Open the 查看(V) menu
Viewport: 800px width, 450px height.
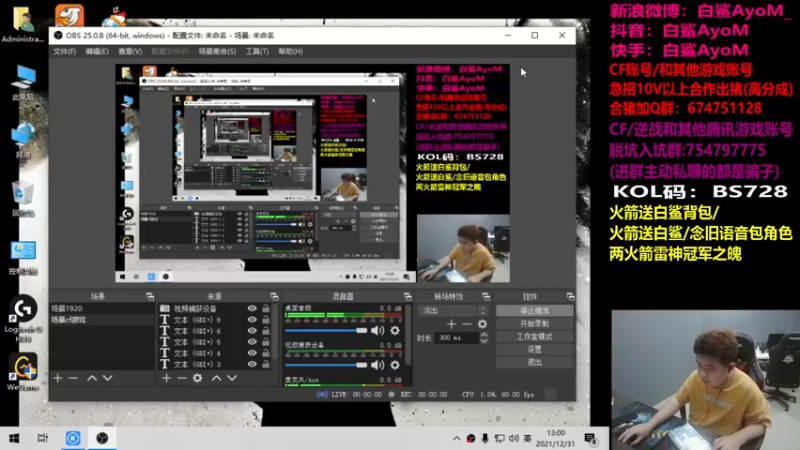click(x=130, y=52)
